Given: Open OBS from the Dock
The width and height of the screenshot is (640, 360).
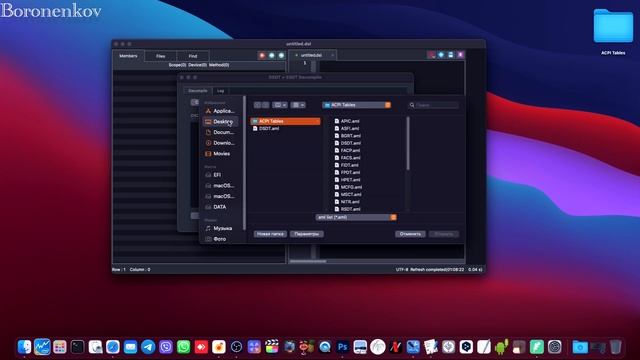Looking at the screenshot, I should pyautogui.click(x=236, y=347).
